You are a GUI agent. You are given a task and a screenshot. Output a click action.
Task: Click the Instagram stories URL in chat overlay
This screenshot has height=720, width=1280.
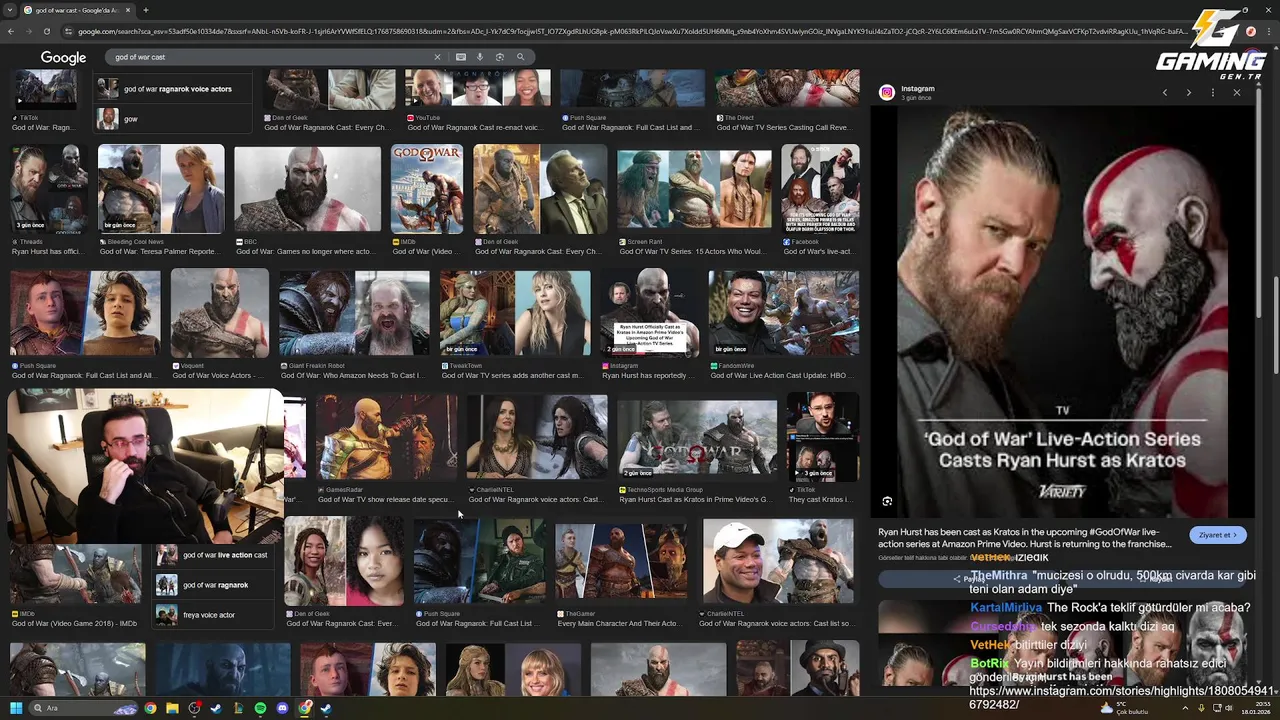pos(1121,697)
